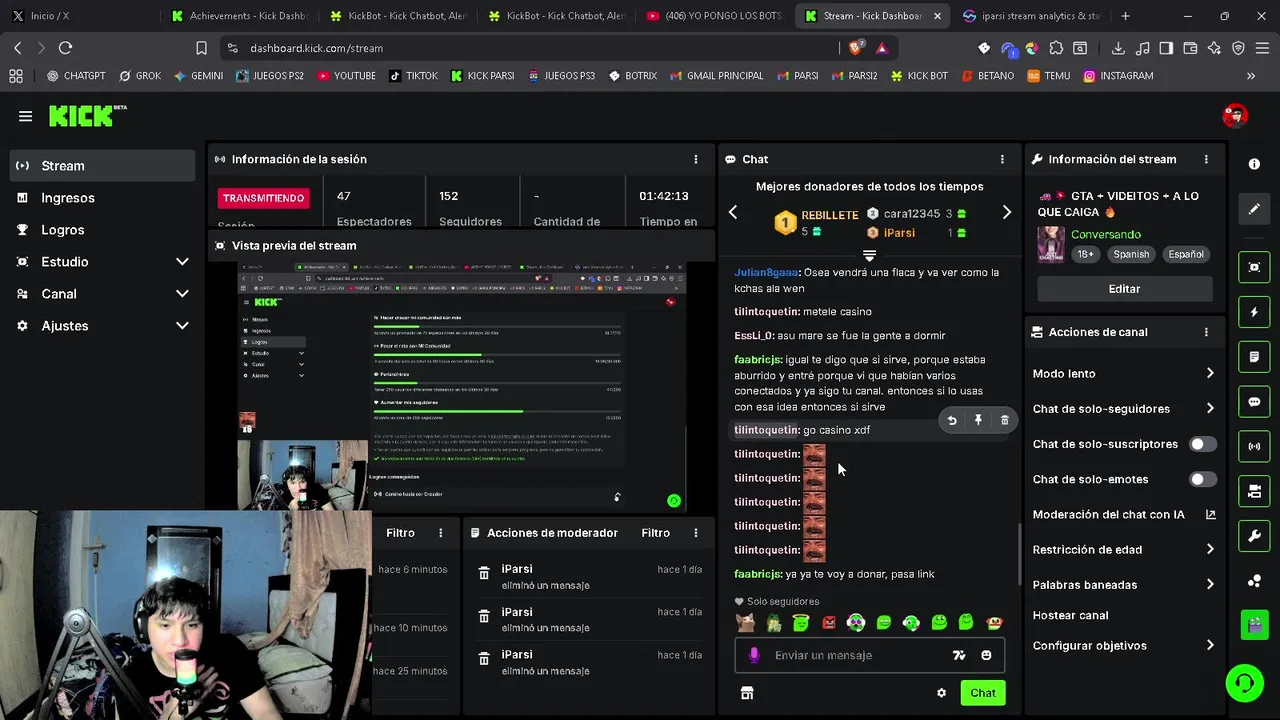Expand the overflow bookmarks chevron
This screenshot has width=1280, height=720.
[1250, 76]
